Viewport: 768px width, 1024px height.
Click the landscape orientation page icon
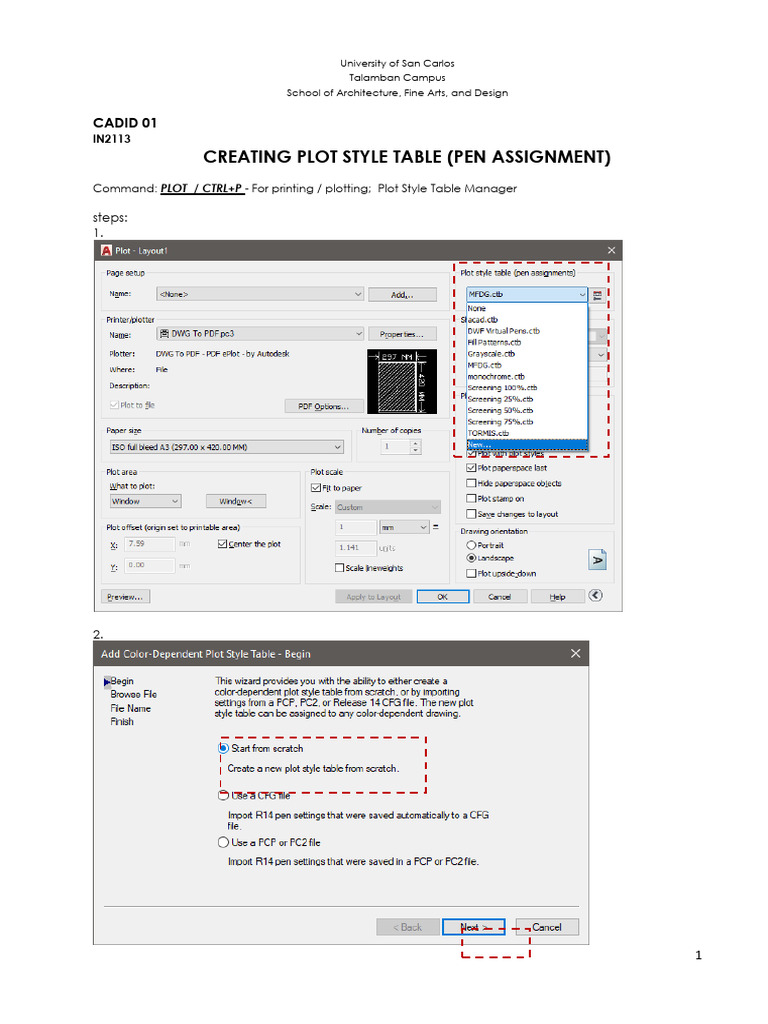coord(598,560)
